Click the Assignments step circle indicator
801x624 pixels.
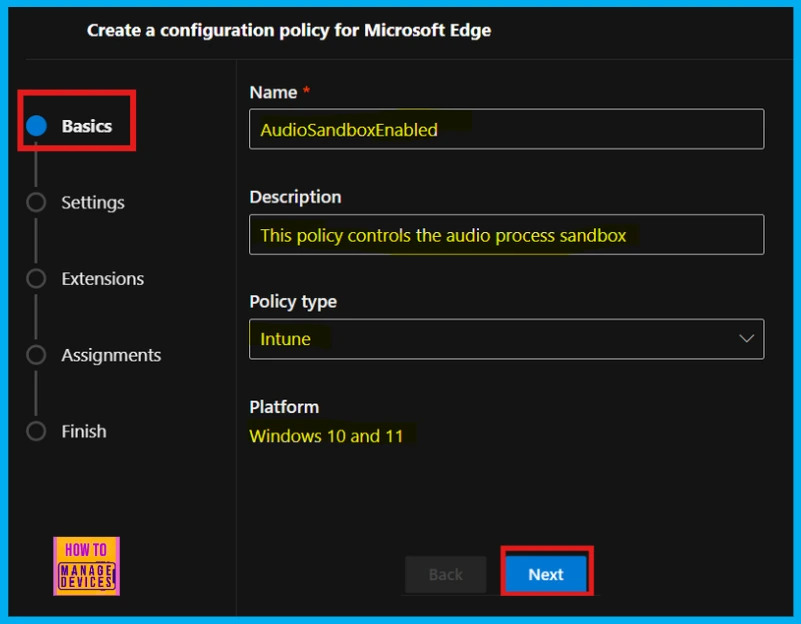[36, 355]
